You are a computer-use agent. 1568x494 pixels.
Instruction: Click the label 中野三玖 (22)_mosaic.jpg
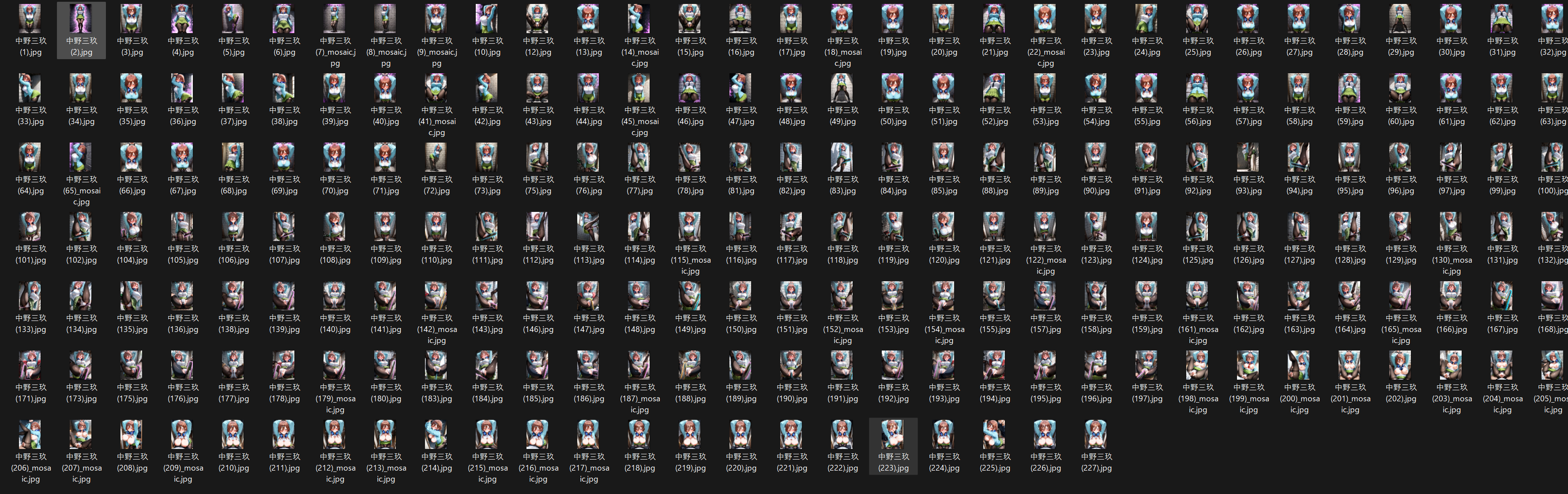tap(1046, 52)
